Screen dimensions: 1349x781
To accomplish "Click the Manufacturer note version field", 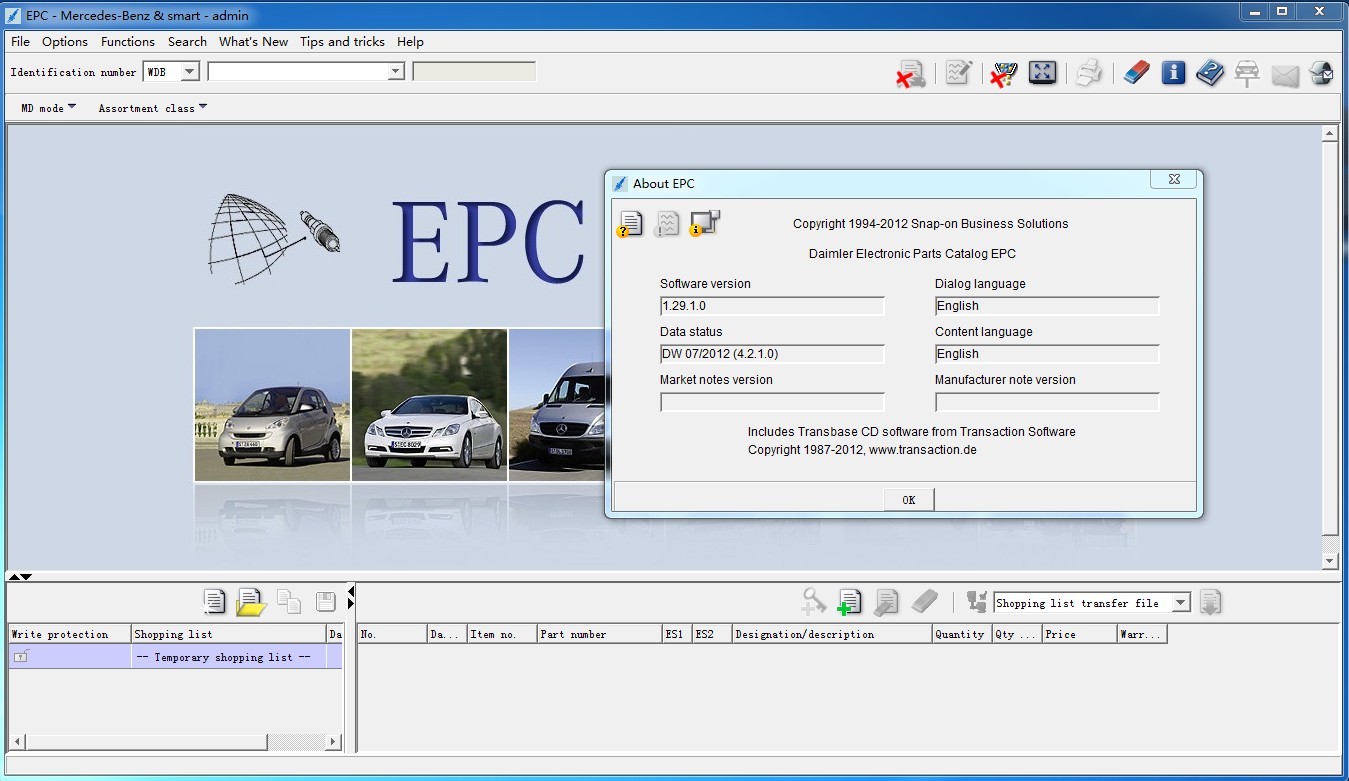I will tap(1047, 402).
